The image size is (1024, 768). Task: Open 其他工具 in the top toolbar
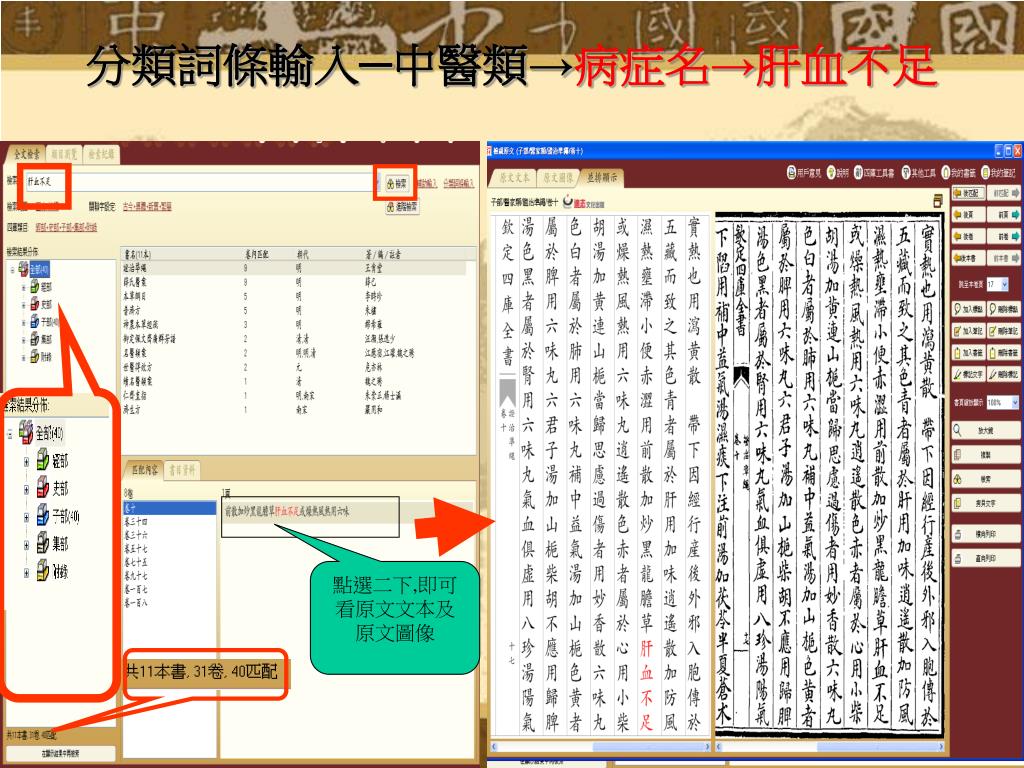(919, 172)
